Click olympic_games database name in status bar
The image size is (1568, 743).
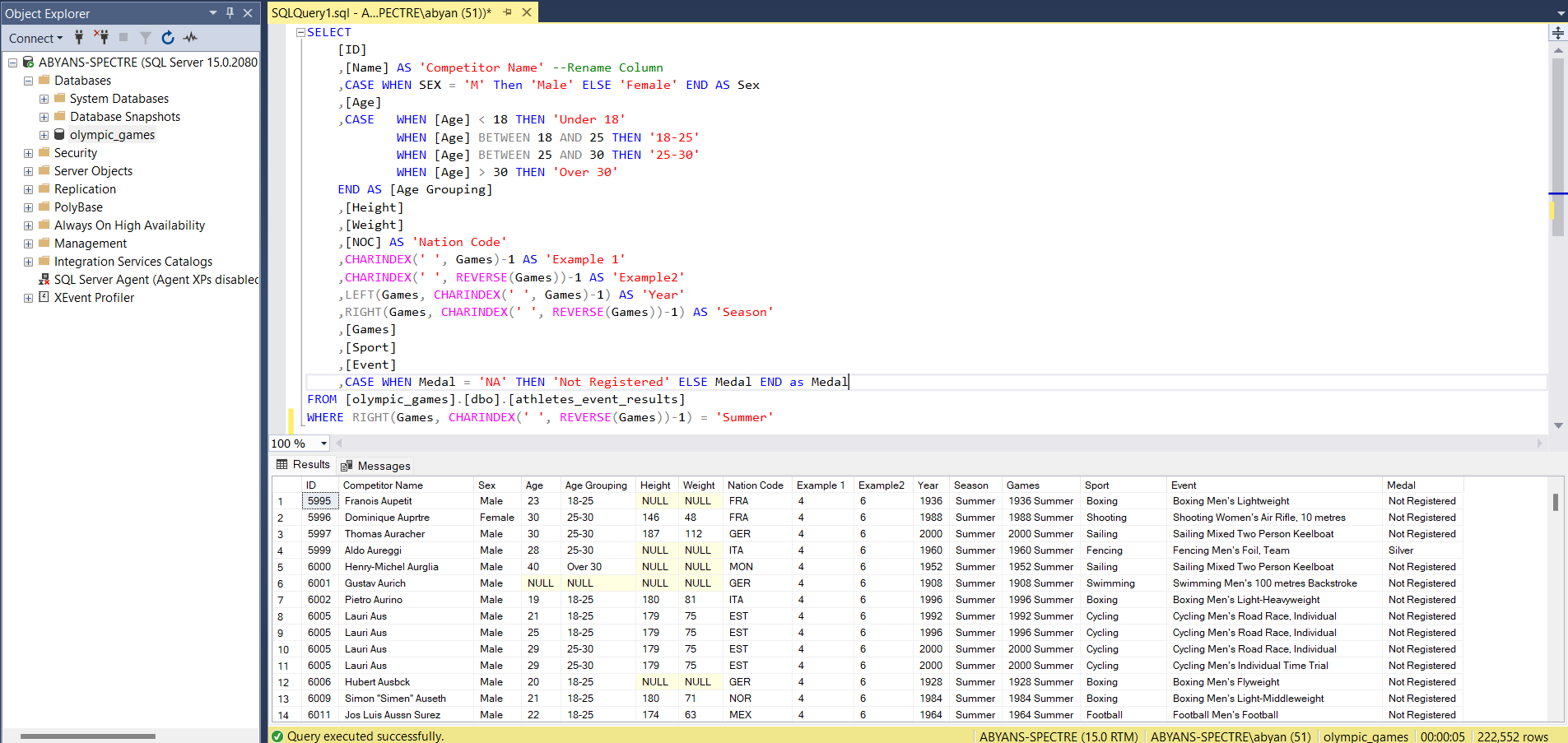coord(1366,736)
